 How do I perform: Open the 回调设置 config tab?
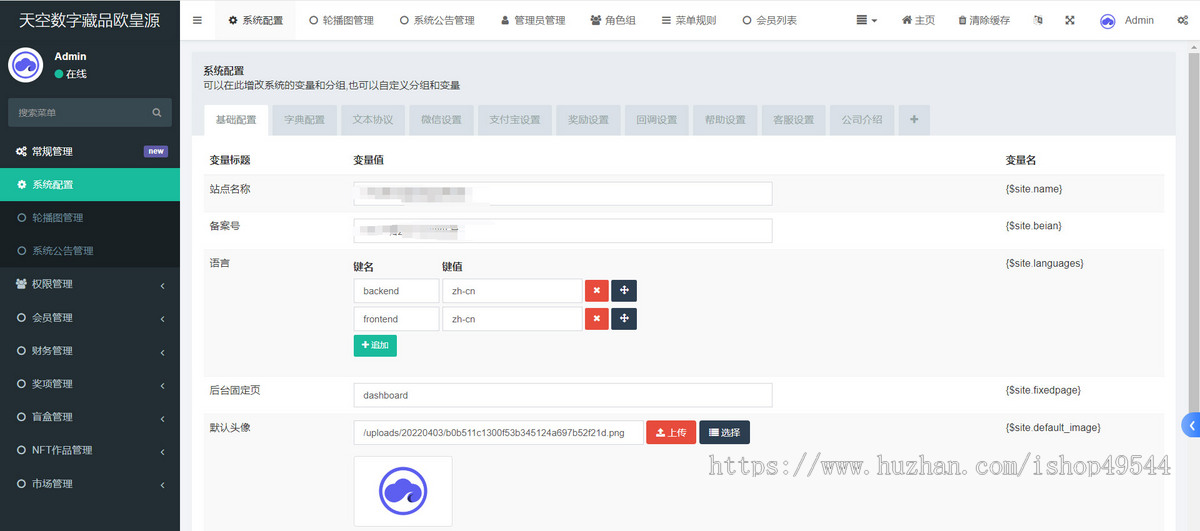click(x=656, y=119)
